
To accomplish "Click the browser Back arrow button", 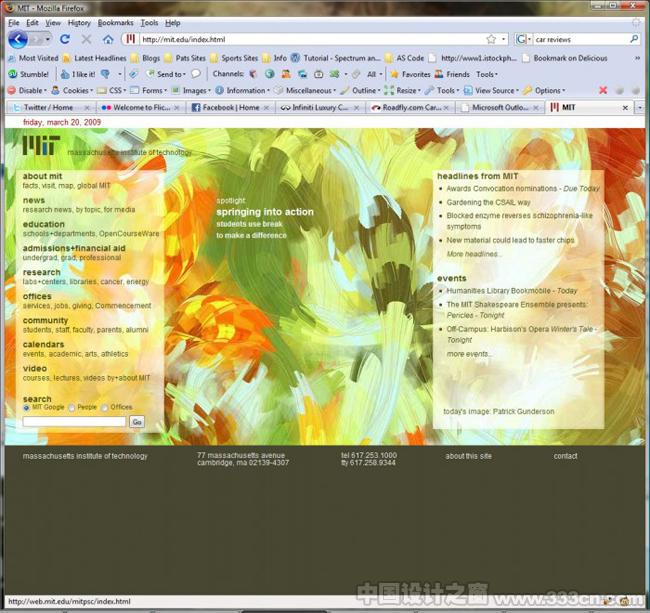I will pos(18,40).
